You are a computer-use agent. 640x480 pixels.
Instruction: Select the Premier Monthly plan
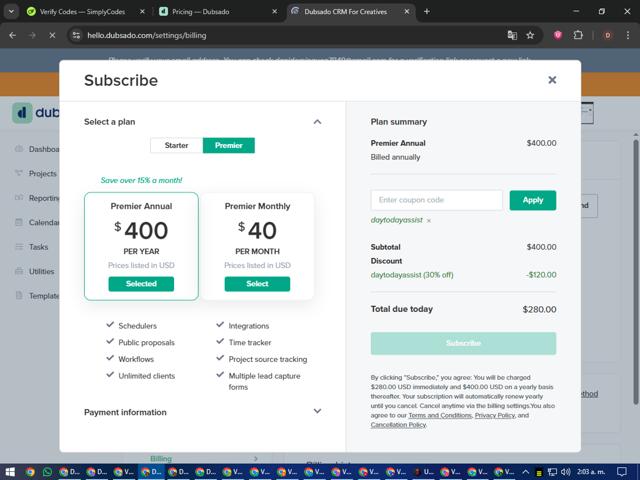(257, 284)
